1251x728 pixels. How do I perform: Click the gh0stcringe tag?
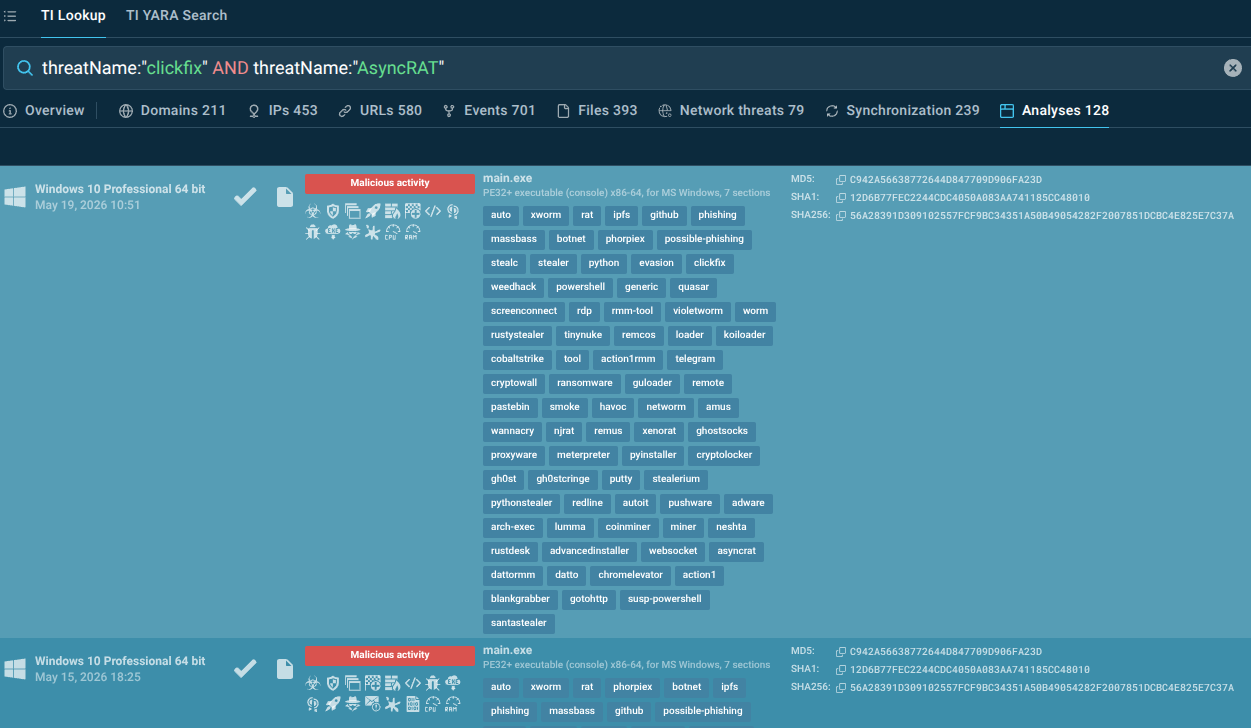tap(563, 479)
